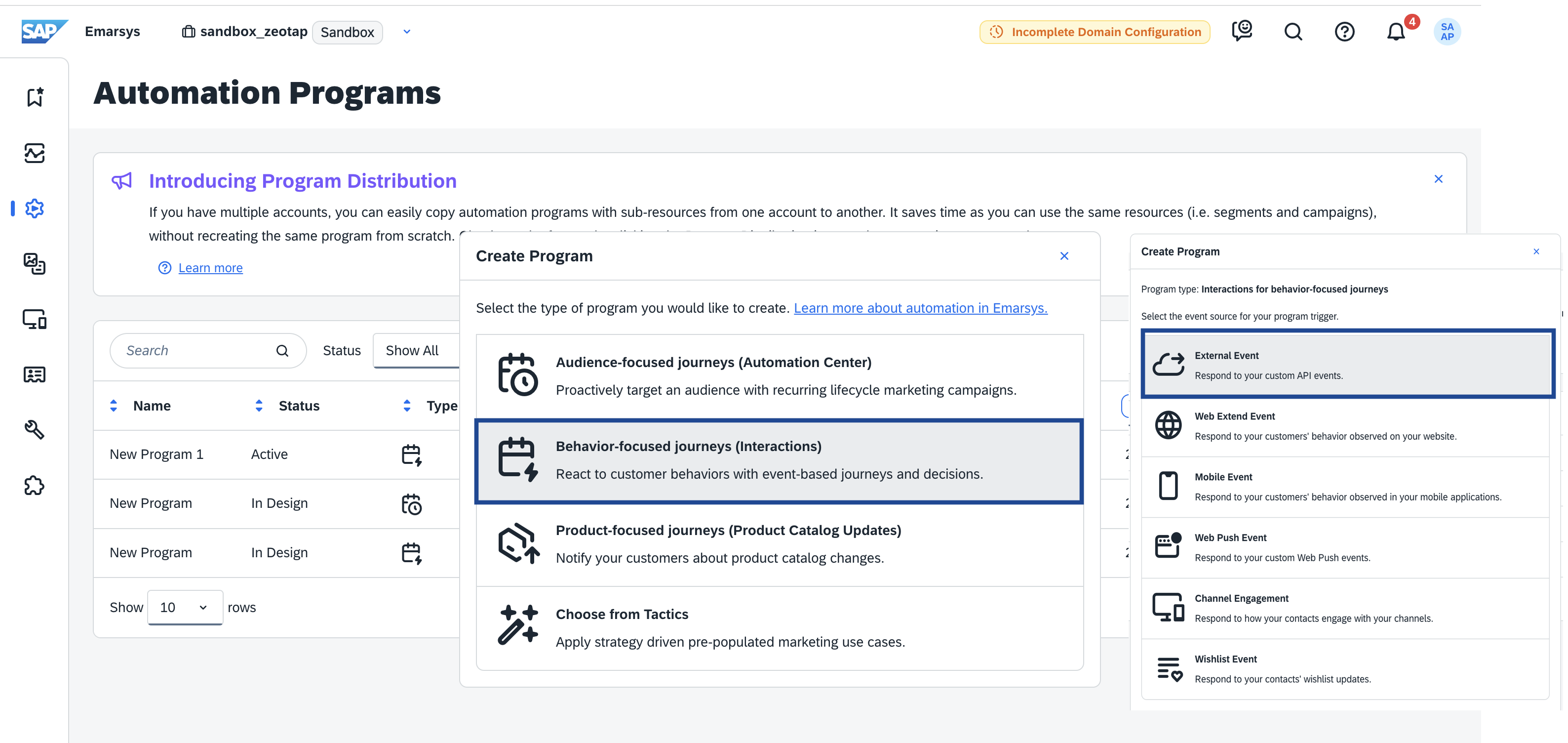
Task: Sort the table by Name column
Action: (x=152, y=406)
